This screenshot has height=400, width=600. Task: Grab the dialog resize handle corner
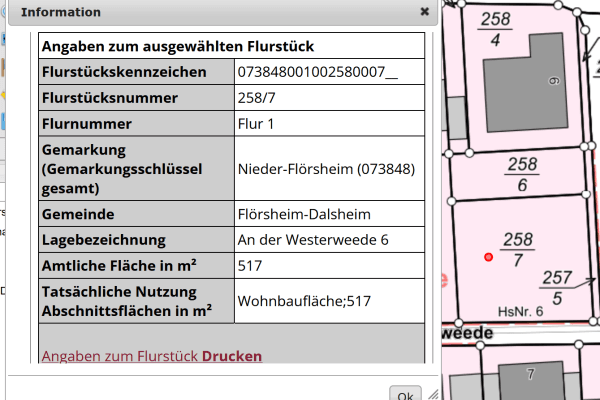[433, 394]
